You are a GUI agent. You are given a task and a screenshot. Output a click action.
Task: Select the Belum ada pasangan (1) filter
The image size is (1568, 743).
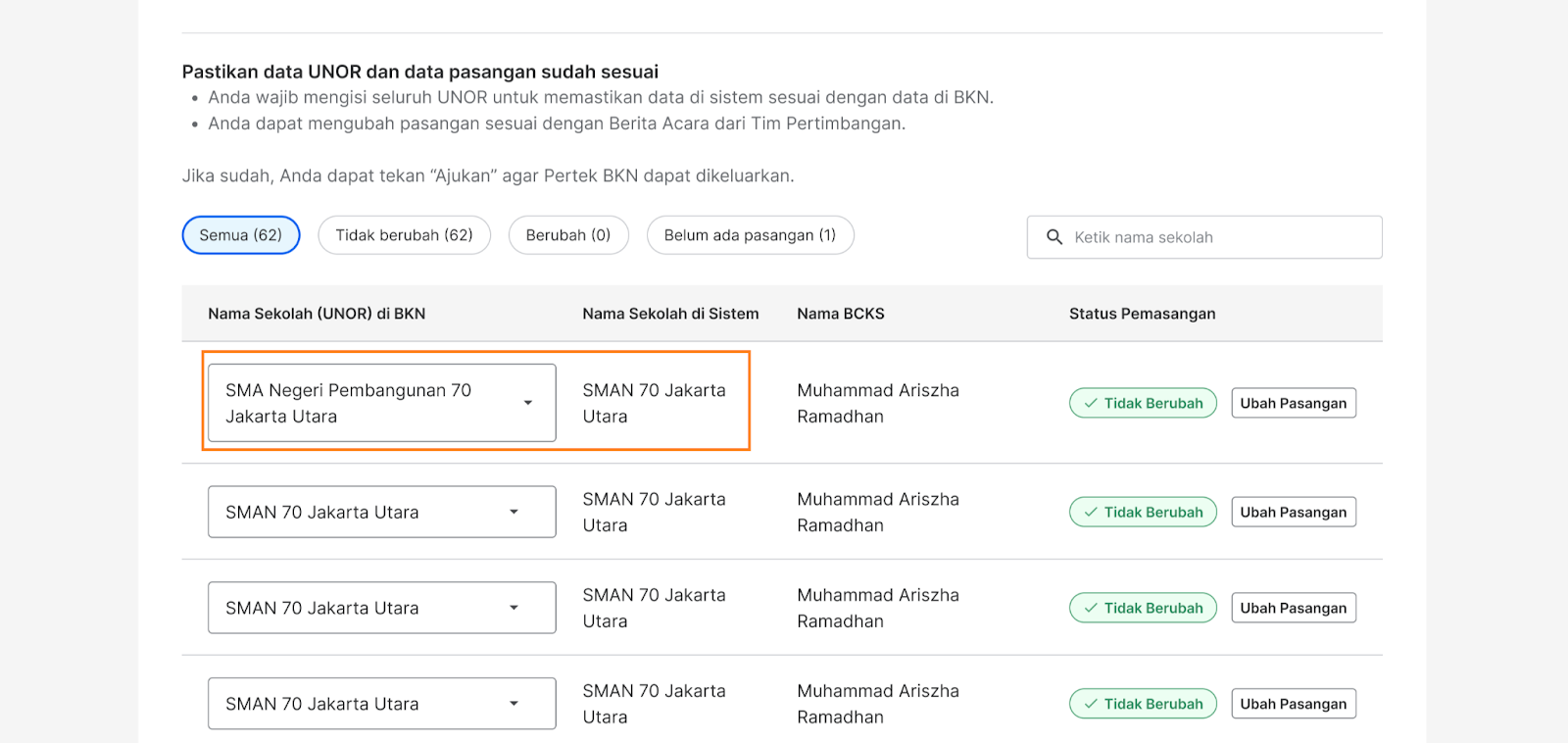[751, 235]
